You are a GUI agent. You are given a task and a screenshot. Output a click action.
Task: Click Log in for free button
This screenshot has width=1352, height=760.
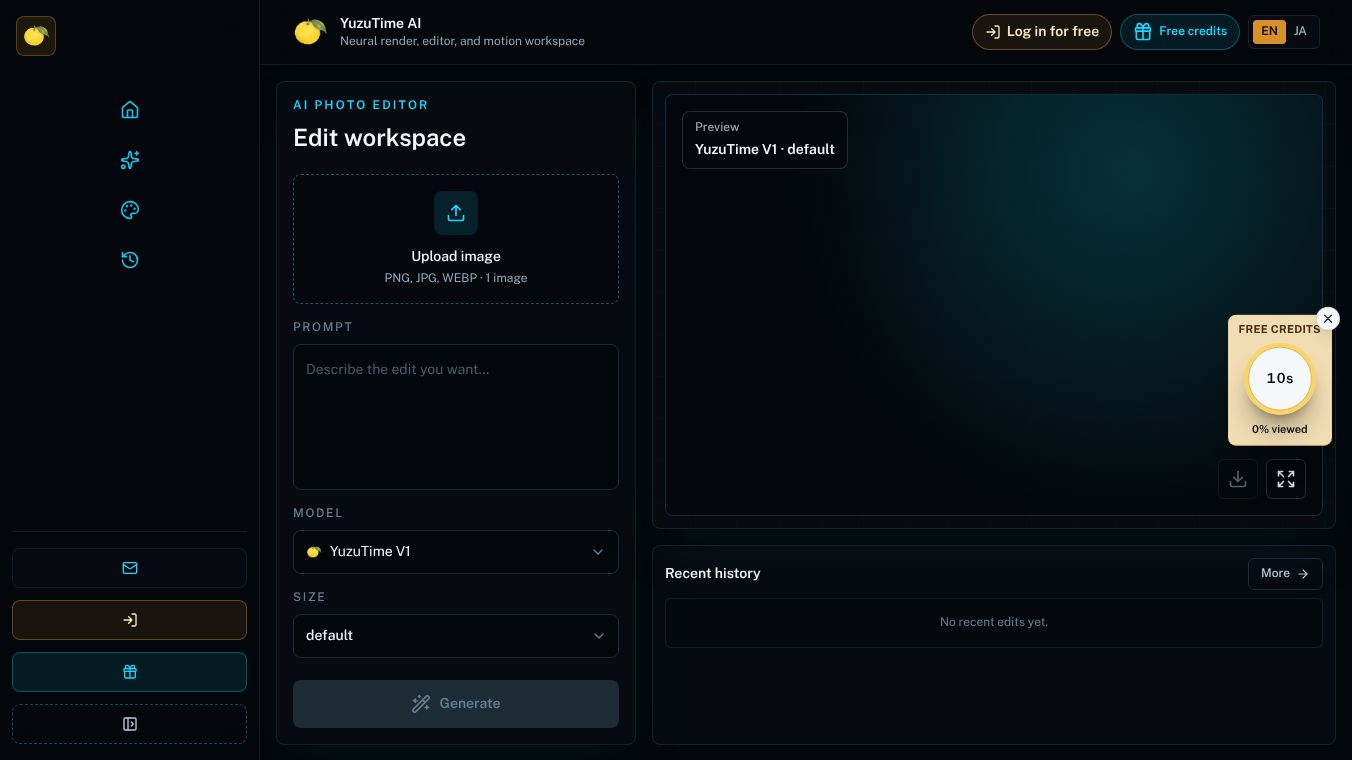1042,32
